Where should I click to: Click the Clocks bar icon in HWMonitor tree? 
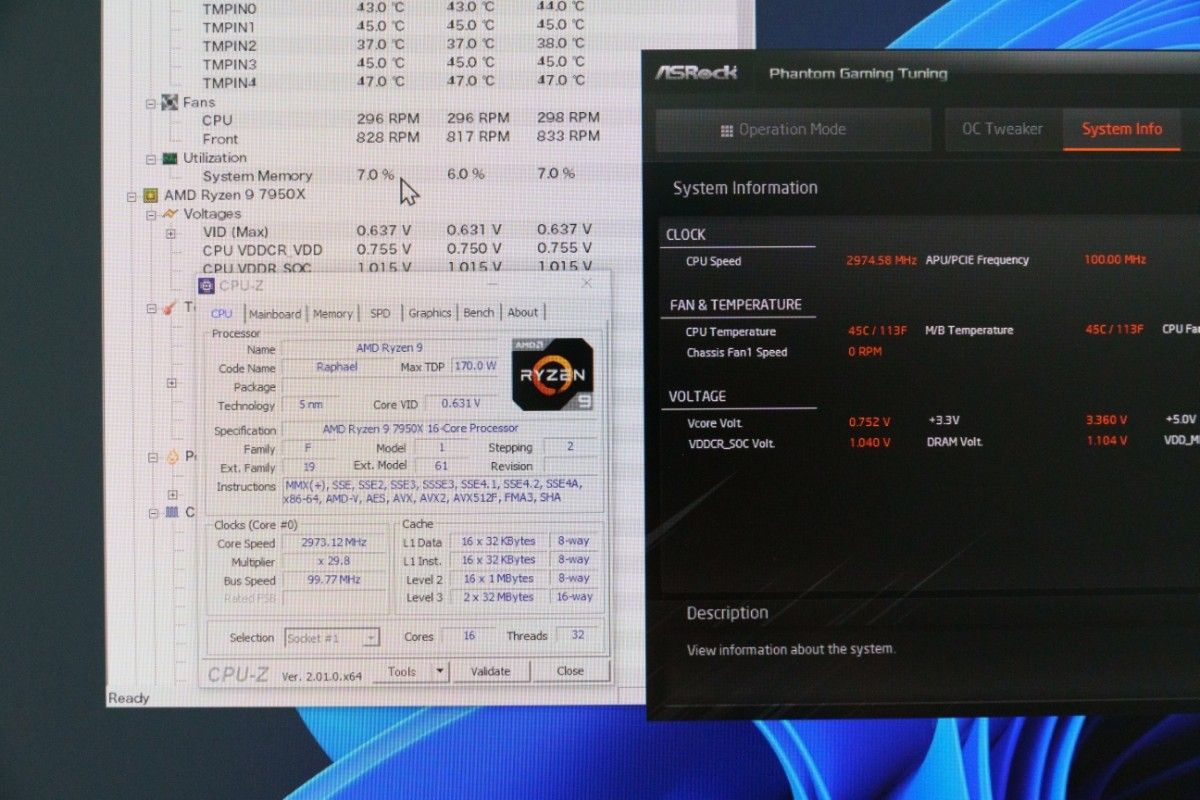171,512
